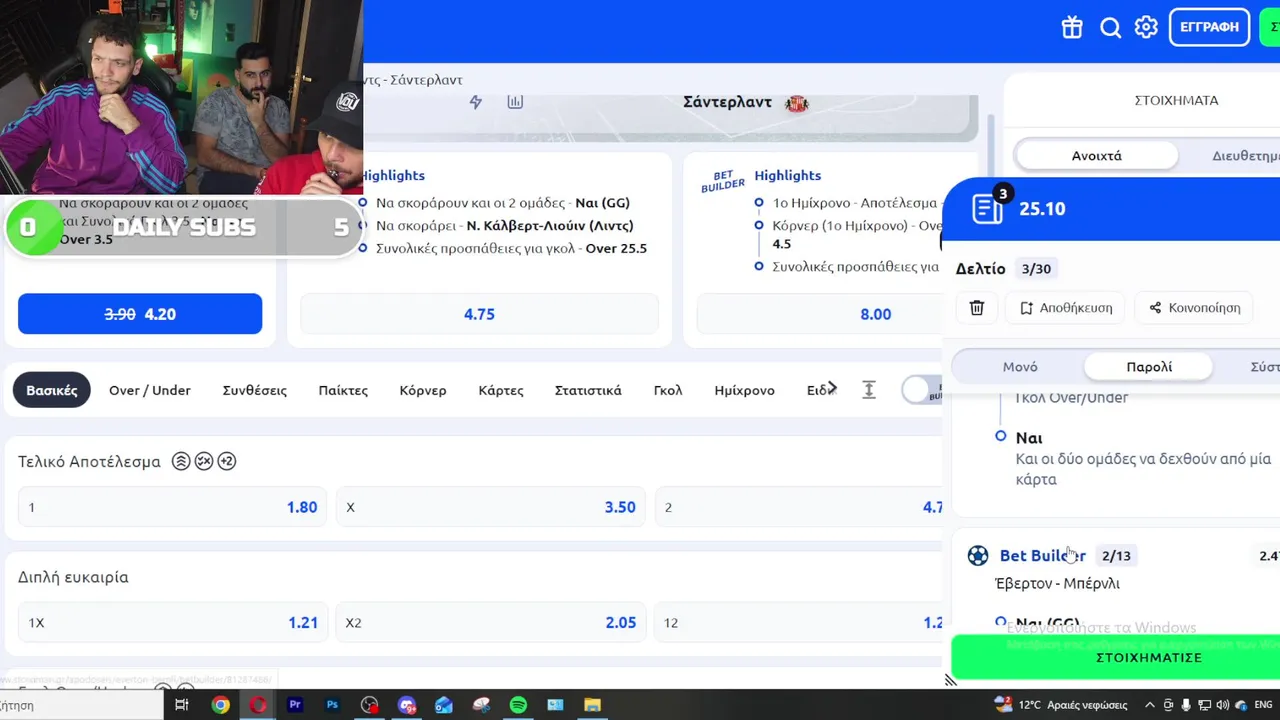Open Google Chrome from the taskbar
The width and height of the screenshot is (1280, 720).
coord(220,705)
